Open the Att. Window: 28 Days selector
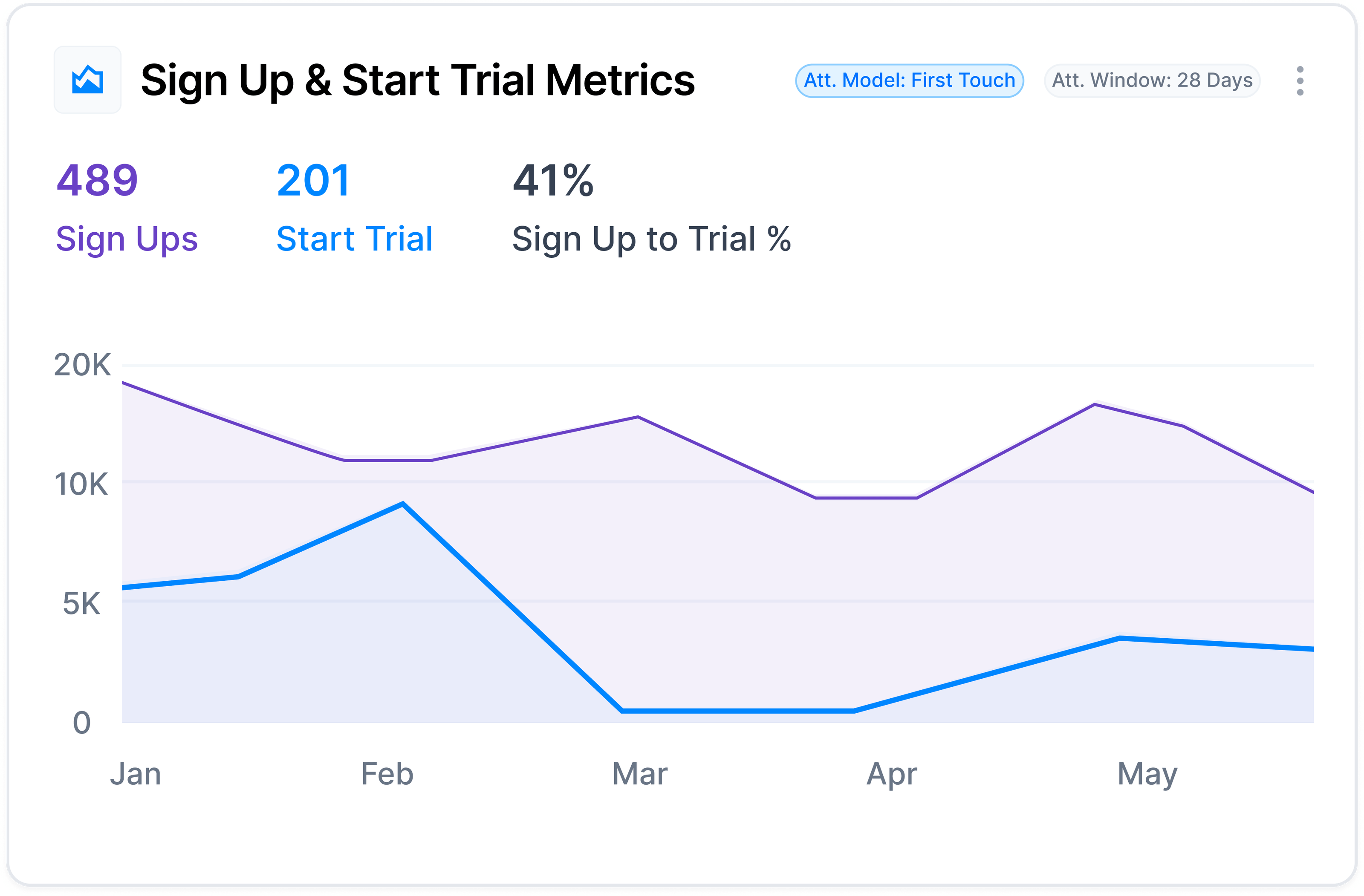 pos(1151,80)
